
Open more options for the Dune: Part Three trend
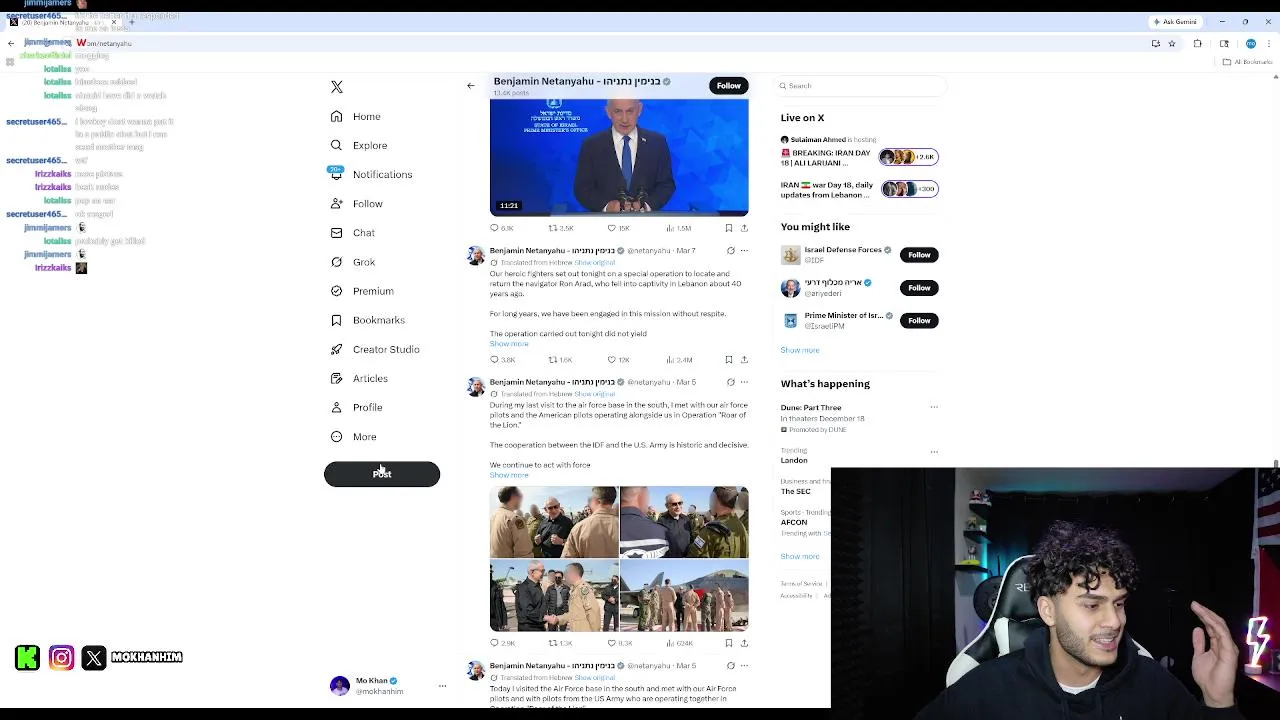coord(934,408)
